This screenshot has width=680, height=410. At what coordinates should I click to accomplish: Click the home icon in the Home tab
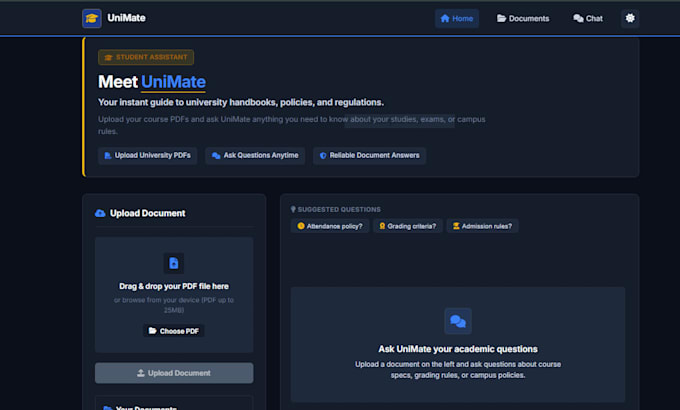445,18
